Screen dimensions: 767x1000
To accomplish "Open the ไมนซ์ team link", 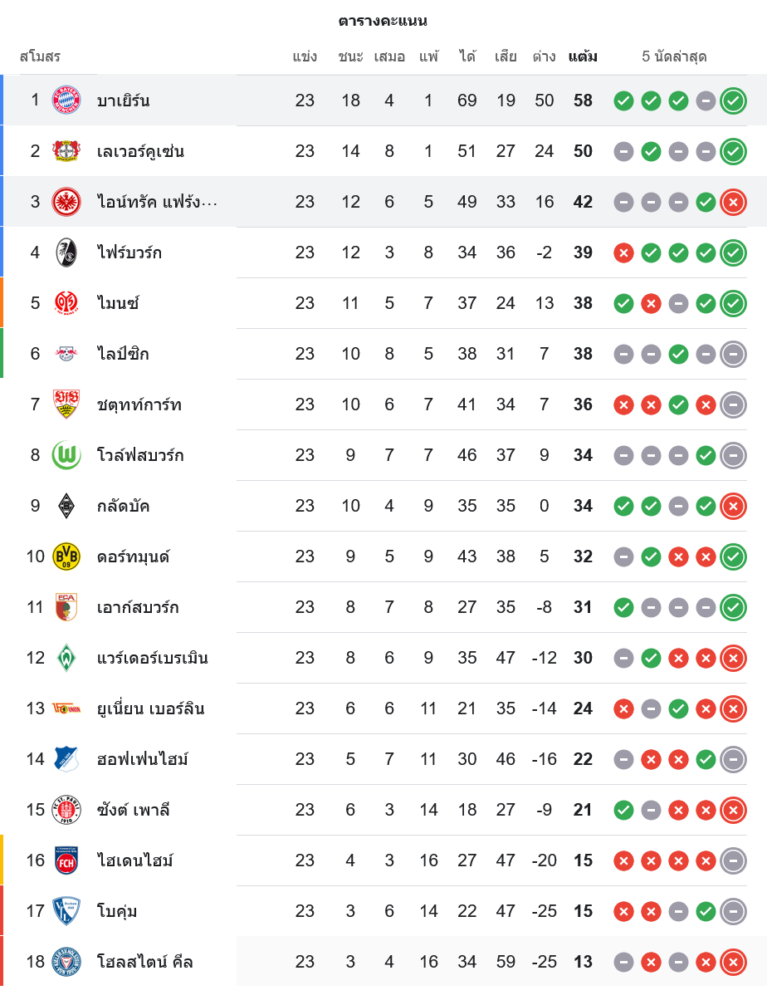I will [118, 303].
